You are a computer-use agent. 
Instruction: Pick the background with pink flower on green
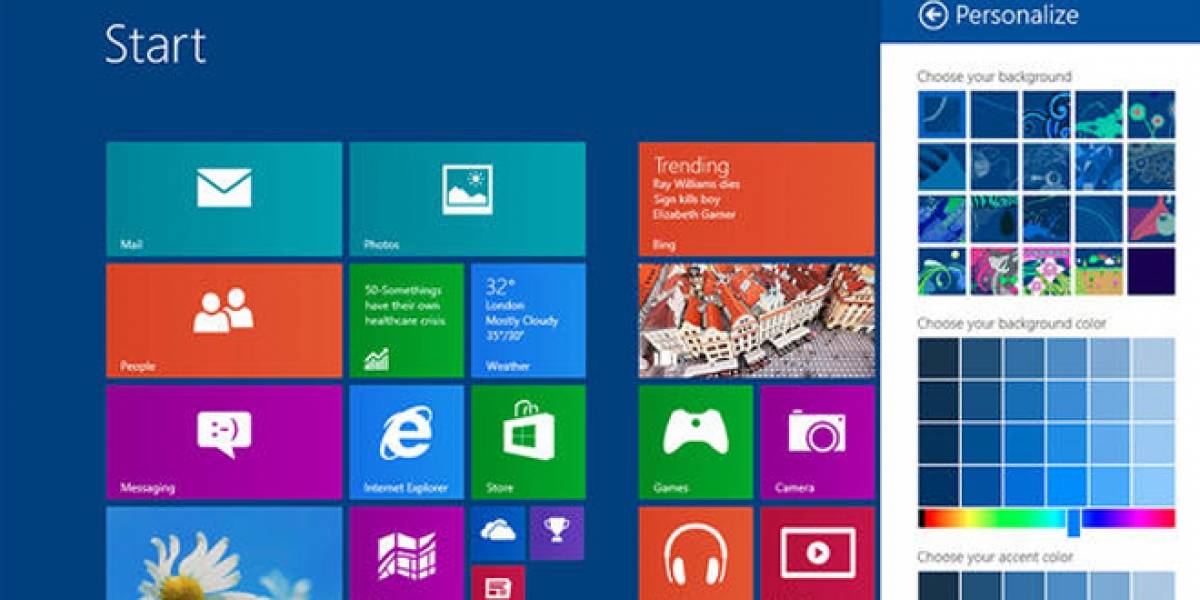point(1047,271)
